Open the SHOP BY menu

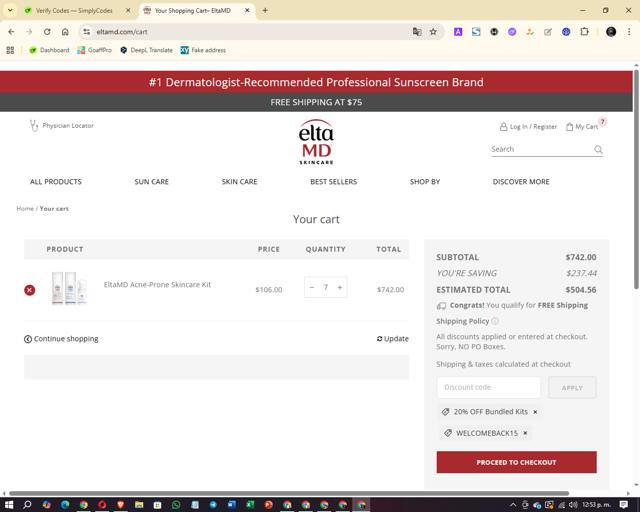pyautogui.click(x=425, y=182)
